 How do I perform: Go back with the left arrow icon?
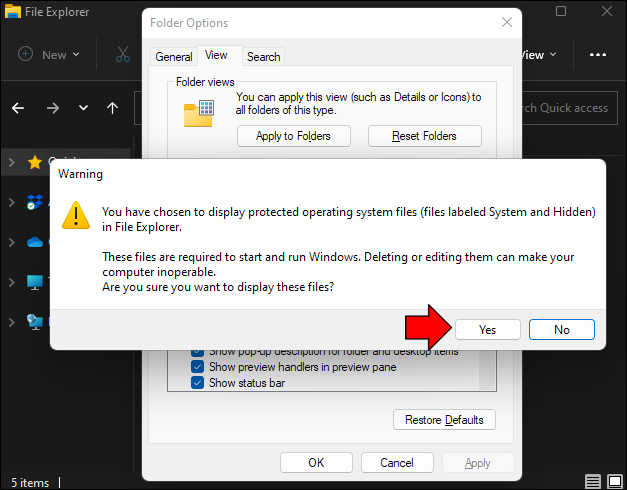18,108
